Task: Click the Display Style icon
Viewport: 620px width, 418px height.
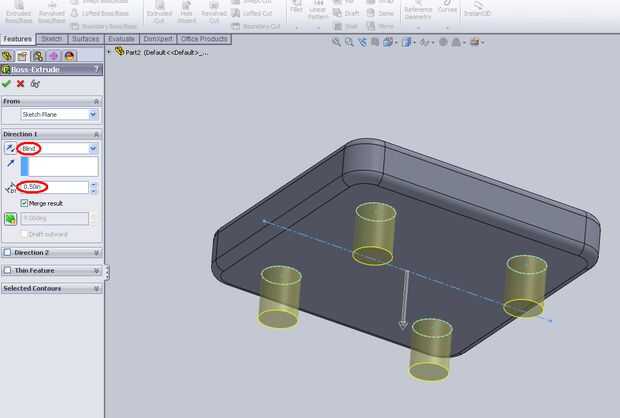Action: (406, 42)
